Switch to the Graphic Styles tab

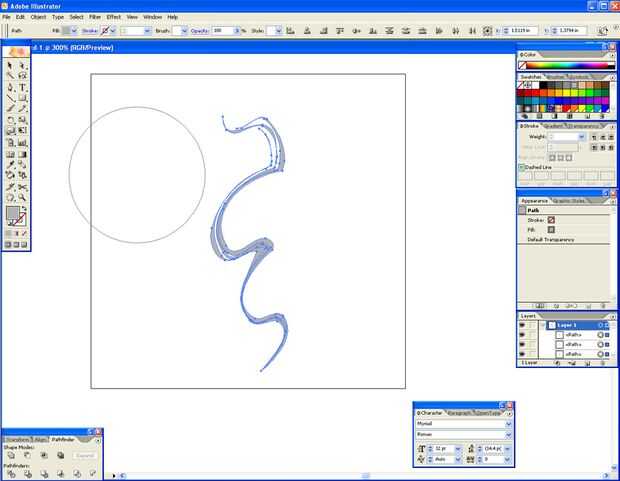click(x=569, y=201)
